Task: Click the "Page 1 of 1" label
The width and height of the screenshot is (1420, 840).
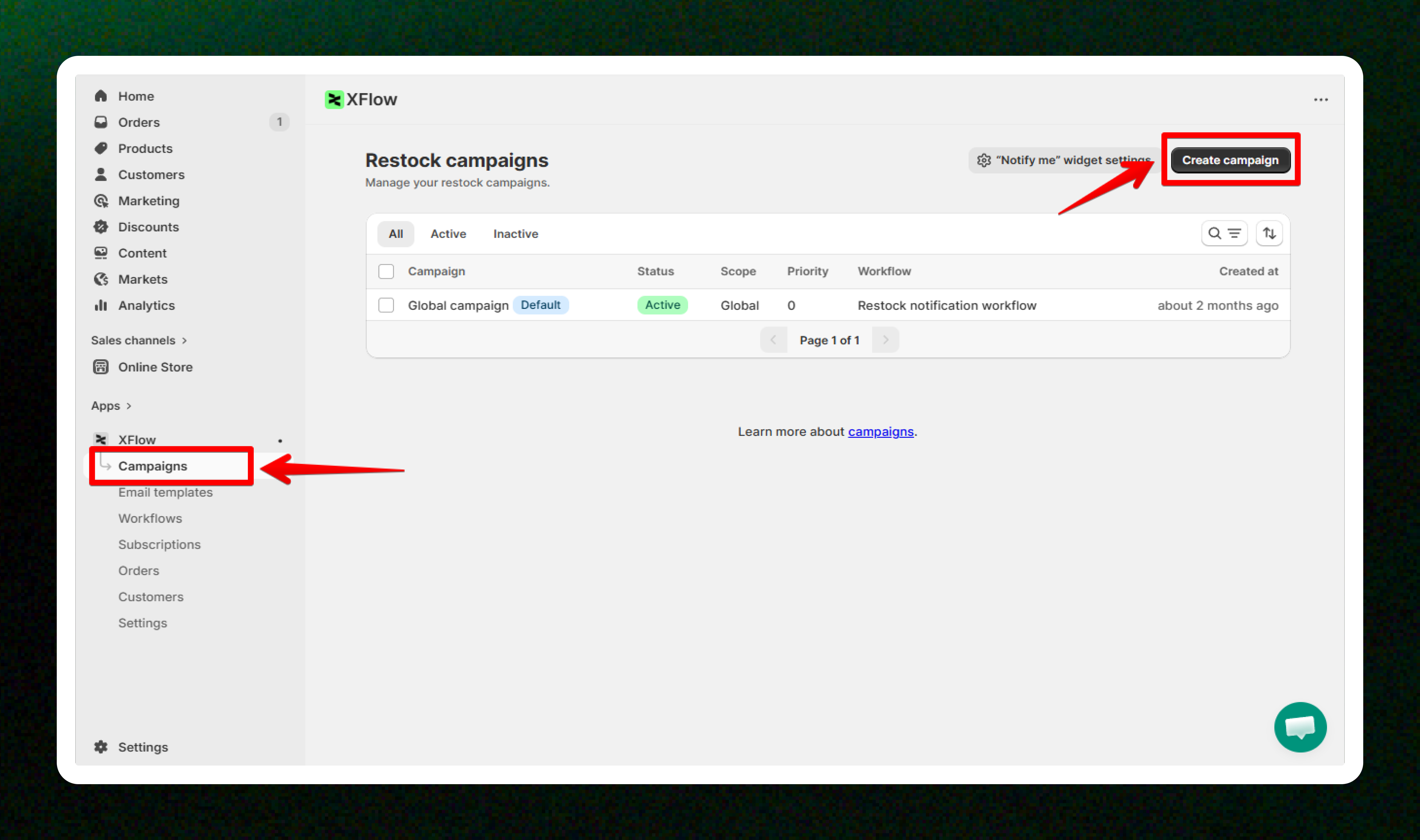Action: coord(829,340)
